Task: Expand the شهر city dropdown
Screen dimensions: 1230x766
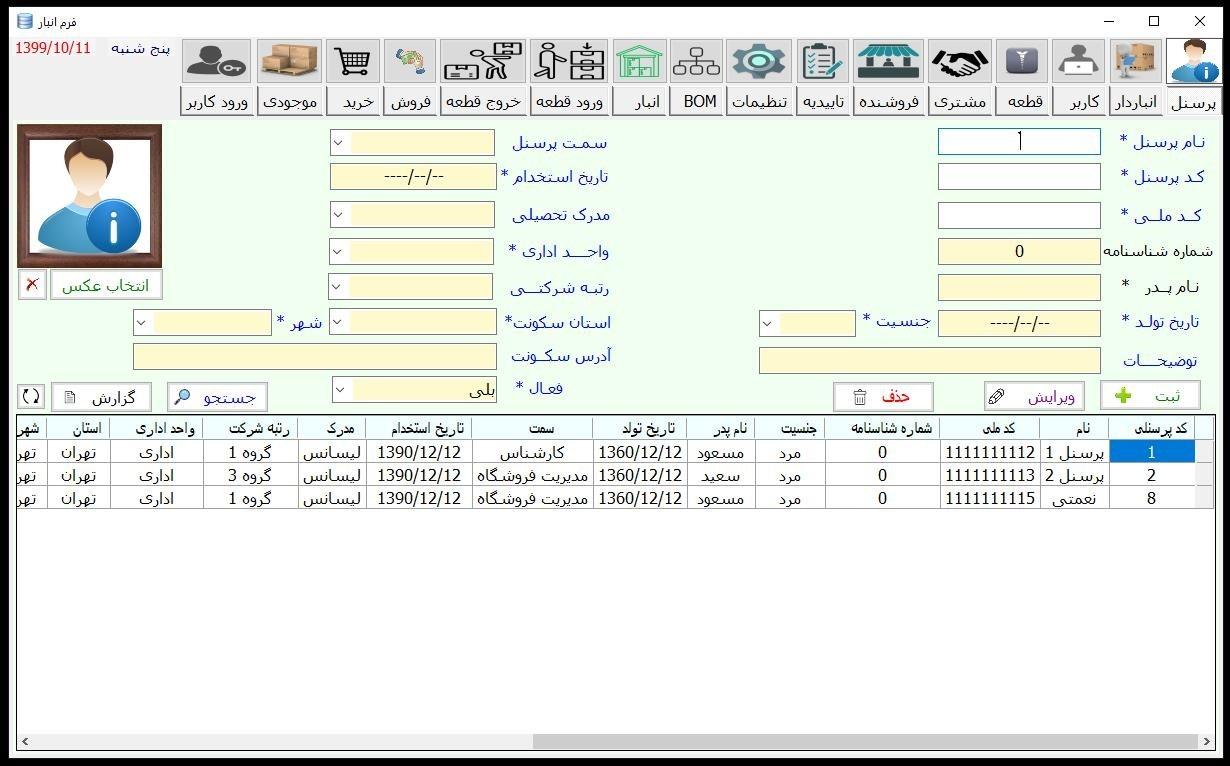Action: pos(141,323)
